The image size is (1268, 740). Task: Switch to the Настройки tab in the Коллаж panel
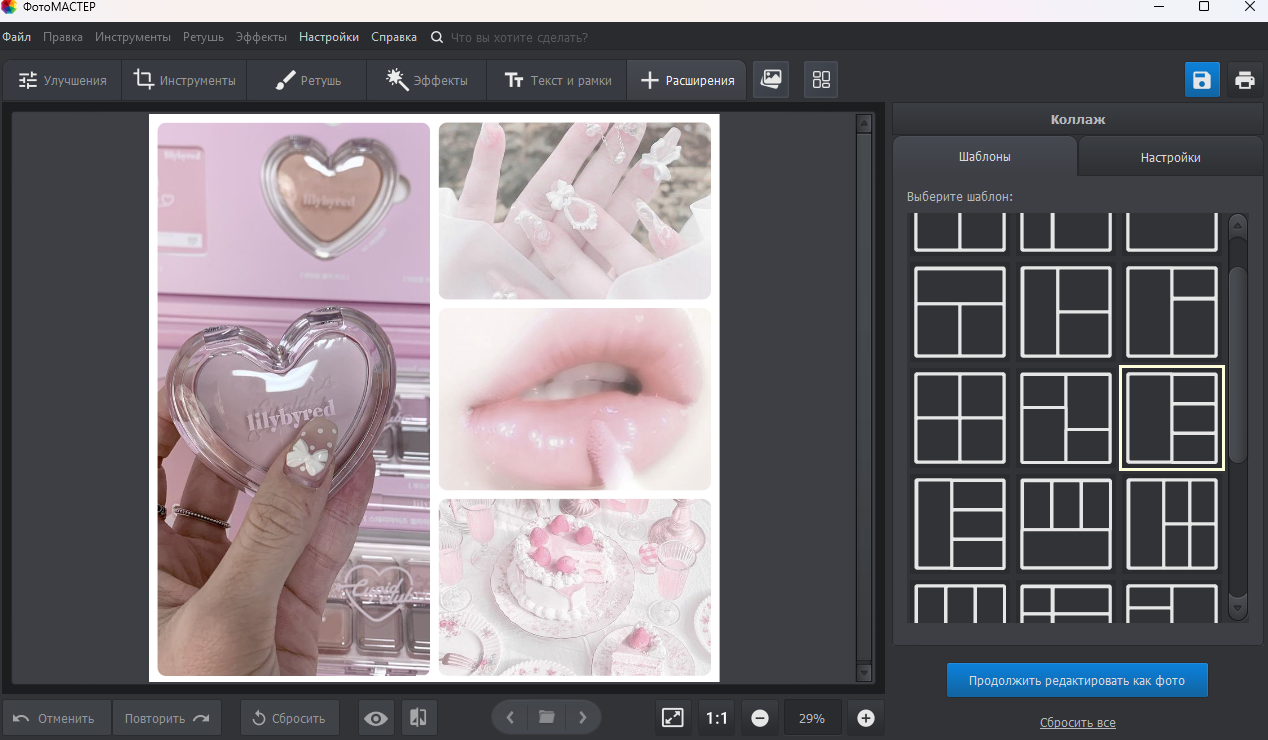click(1170, 157)
